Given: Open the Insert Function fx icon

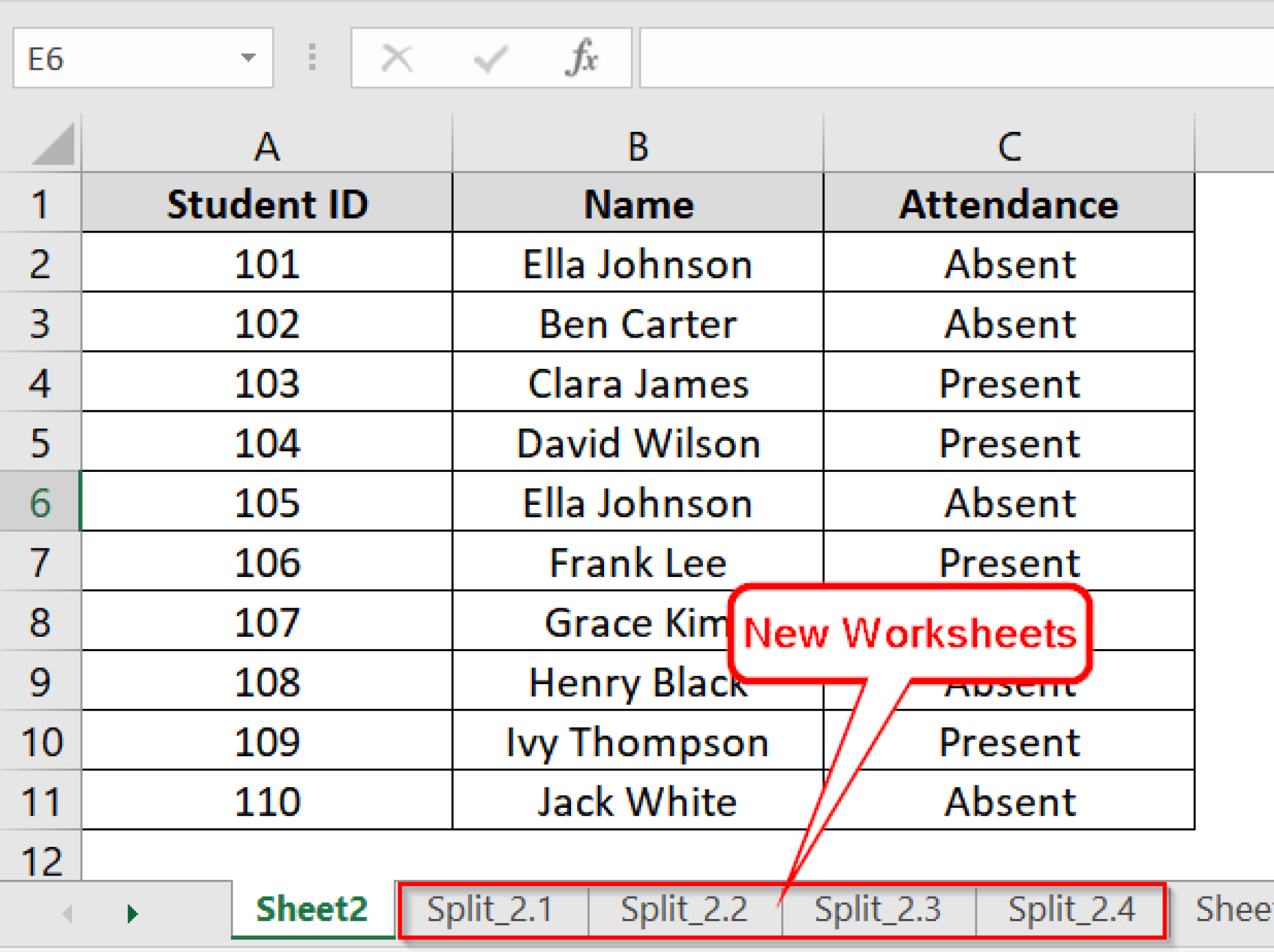Looking at the screenshot, I should [x=582, y=58].
